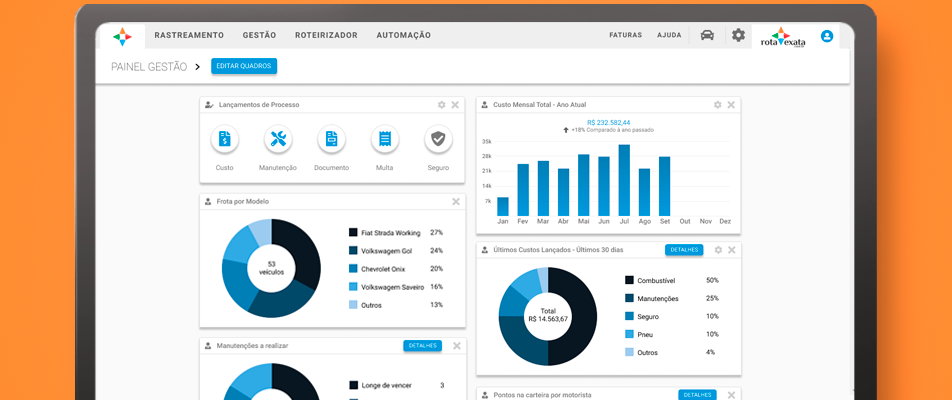
Task: Open settings of Custo Mensal Total panel
Action: (718, 105)
